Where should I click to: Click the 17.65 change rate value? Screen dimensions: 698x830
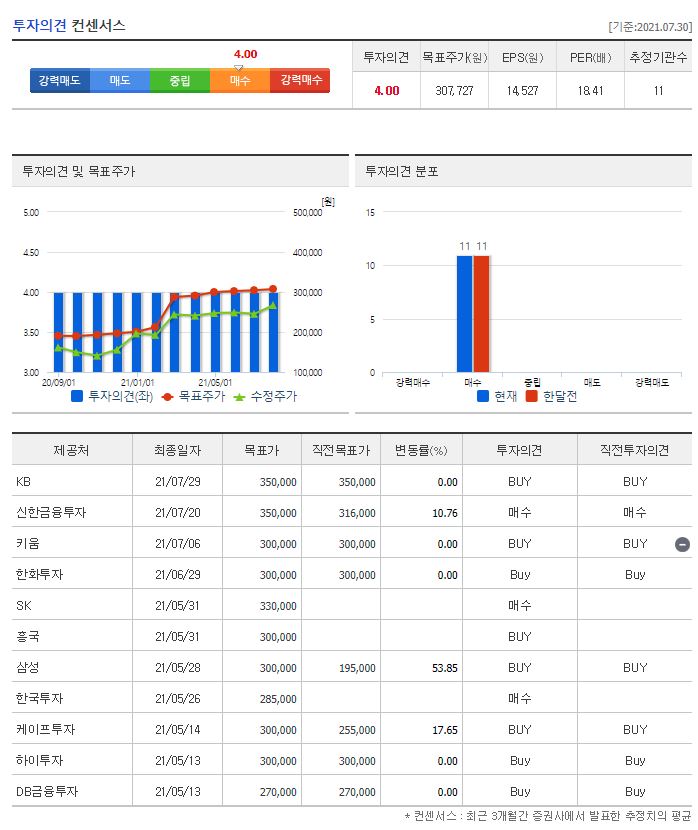click(445, 730)
